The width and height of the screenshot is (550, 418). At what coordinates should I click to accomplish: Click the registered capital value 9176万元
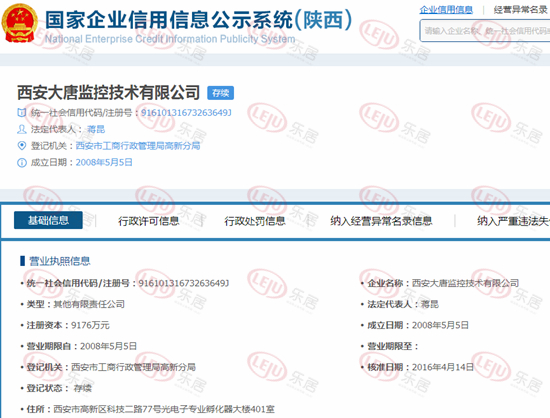[x=90, y=325]
